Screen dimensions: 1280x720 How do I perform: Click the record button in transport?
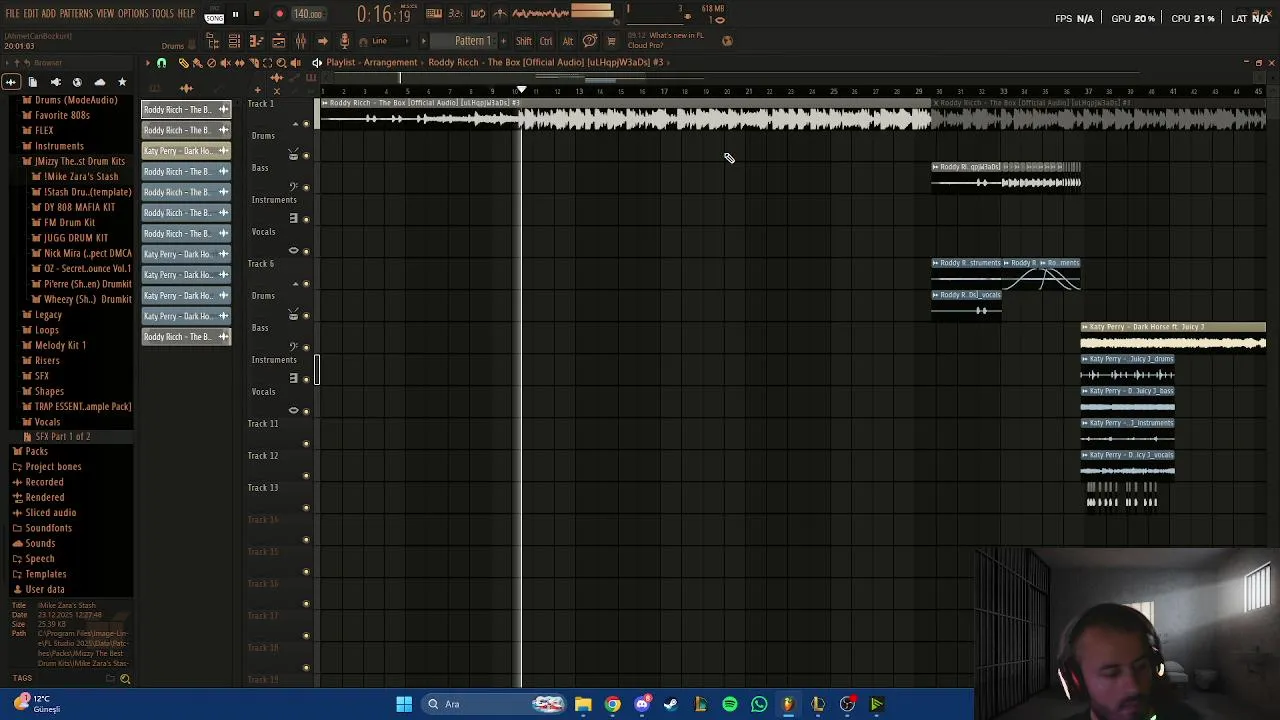click(x=280, y=14)
